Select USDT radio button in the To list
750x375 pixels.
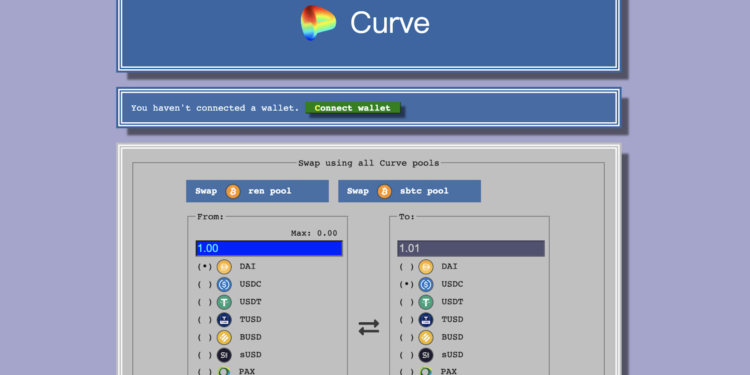(406, 302)
